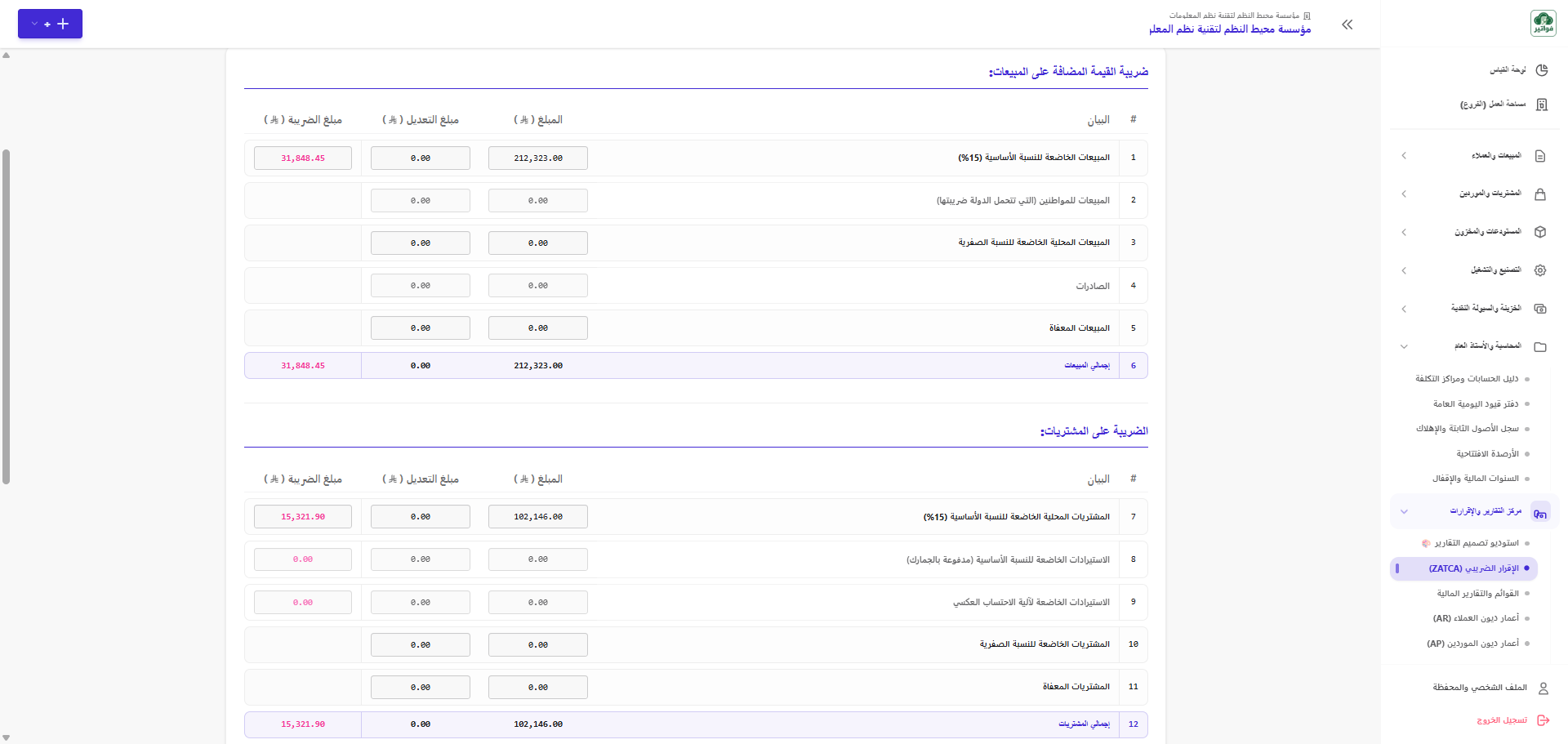Expand the treasury and cash liquidity (الخزينة) chevron
1568x744 pixels.
tap(1404, 309)
